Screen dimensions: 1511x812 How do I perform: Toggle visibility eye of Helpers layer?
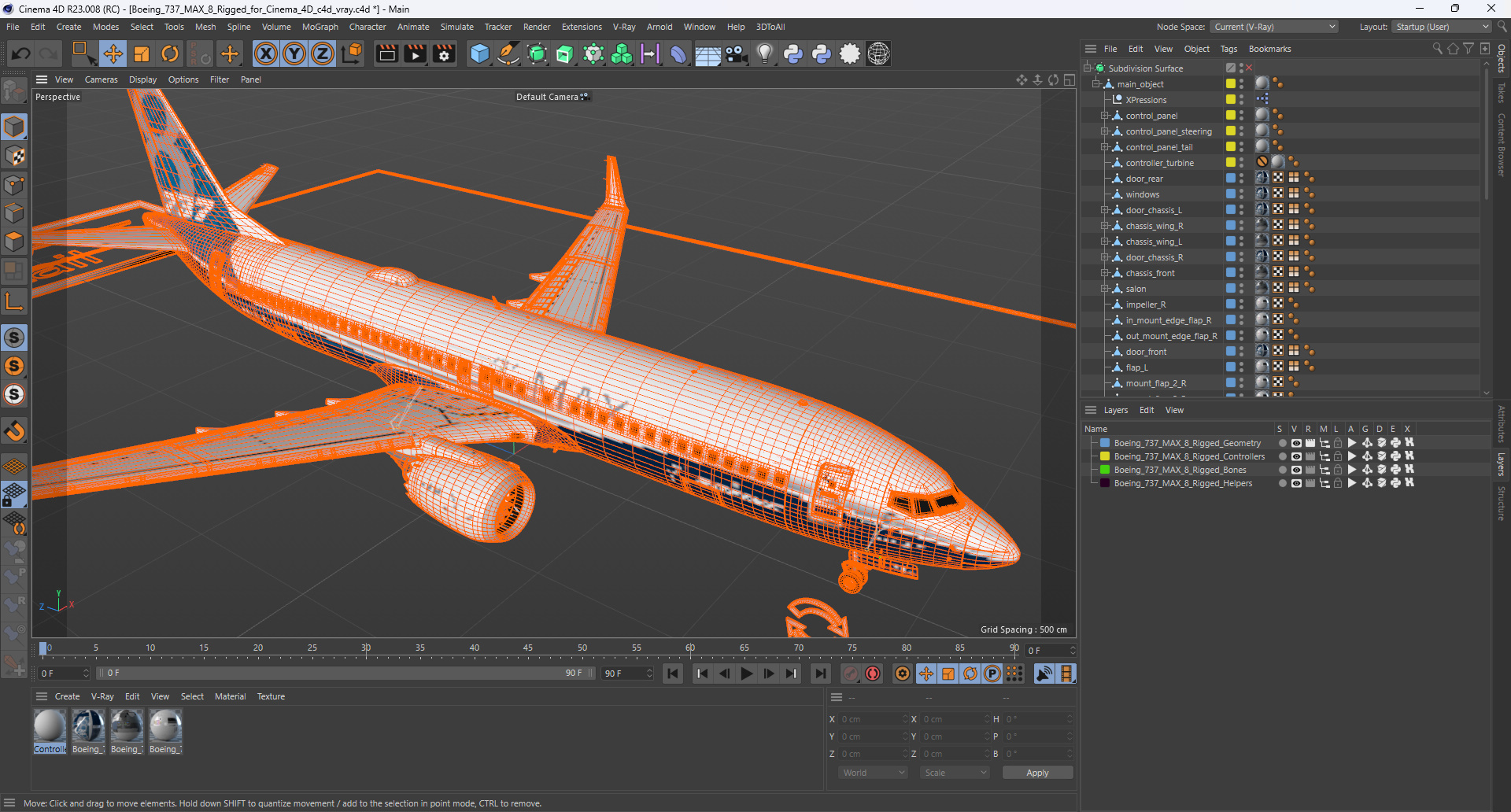click(x=1295, y=483)
